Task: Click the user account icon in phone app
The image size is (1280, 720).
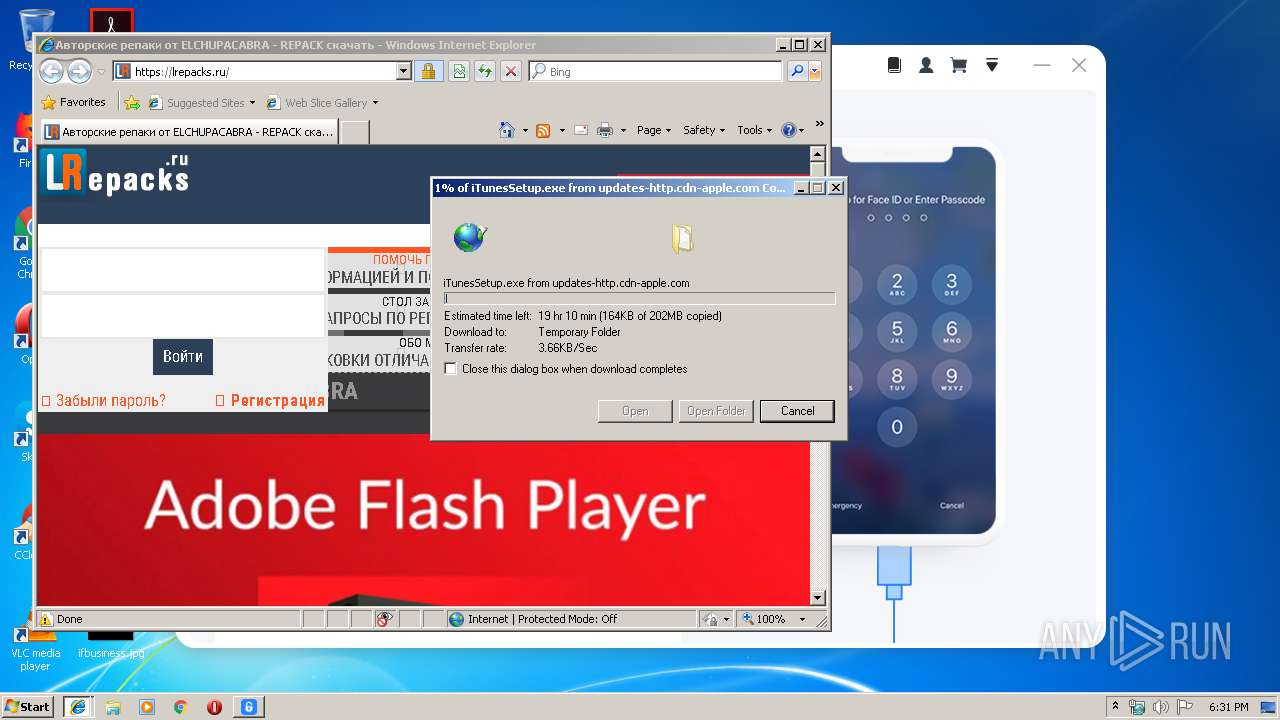Action: coord(926,65)
